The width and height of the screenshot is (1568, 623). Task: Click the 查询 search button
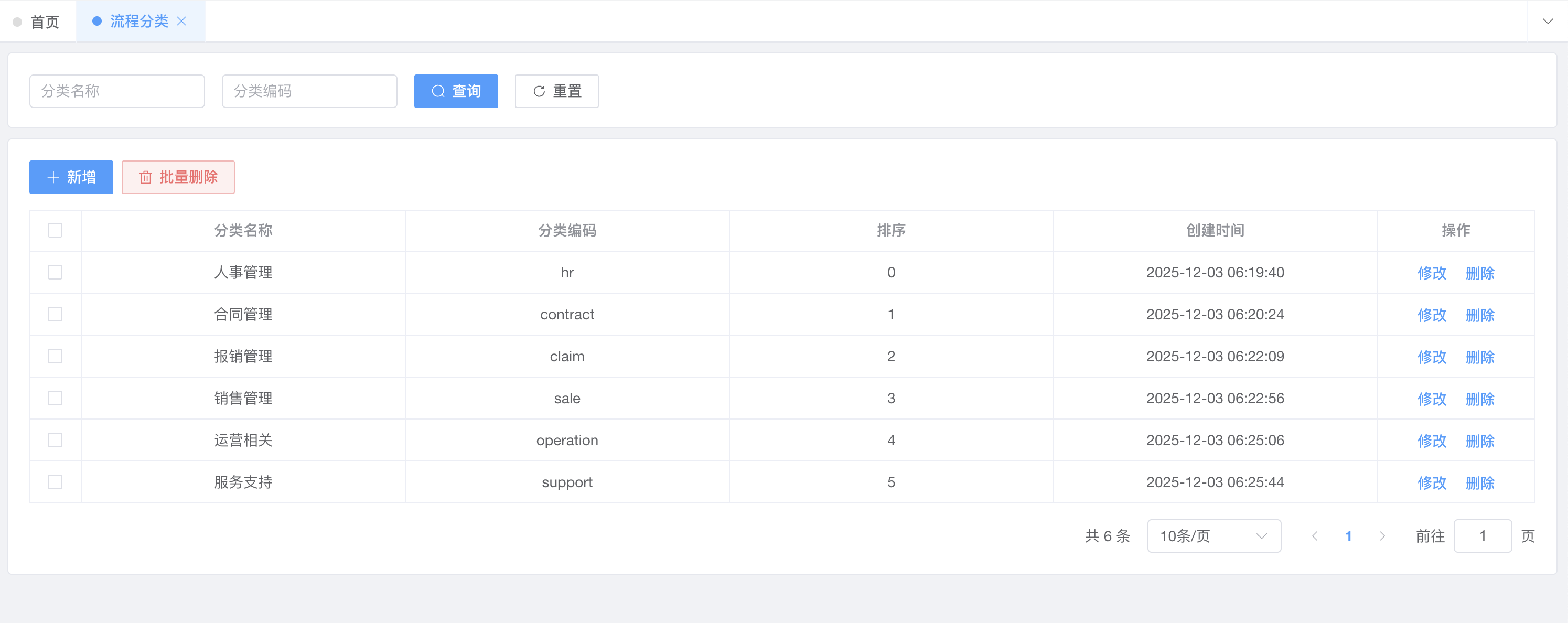click(456, 91)
